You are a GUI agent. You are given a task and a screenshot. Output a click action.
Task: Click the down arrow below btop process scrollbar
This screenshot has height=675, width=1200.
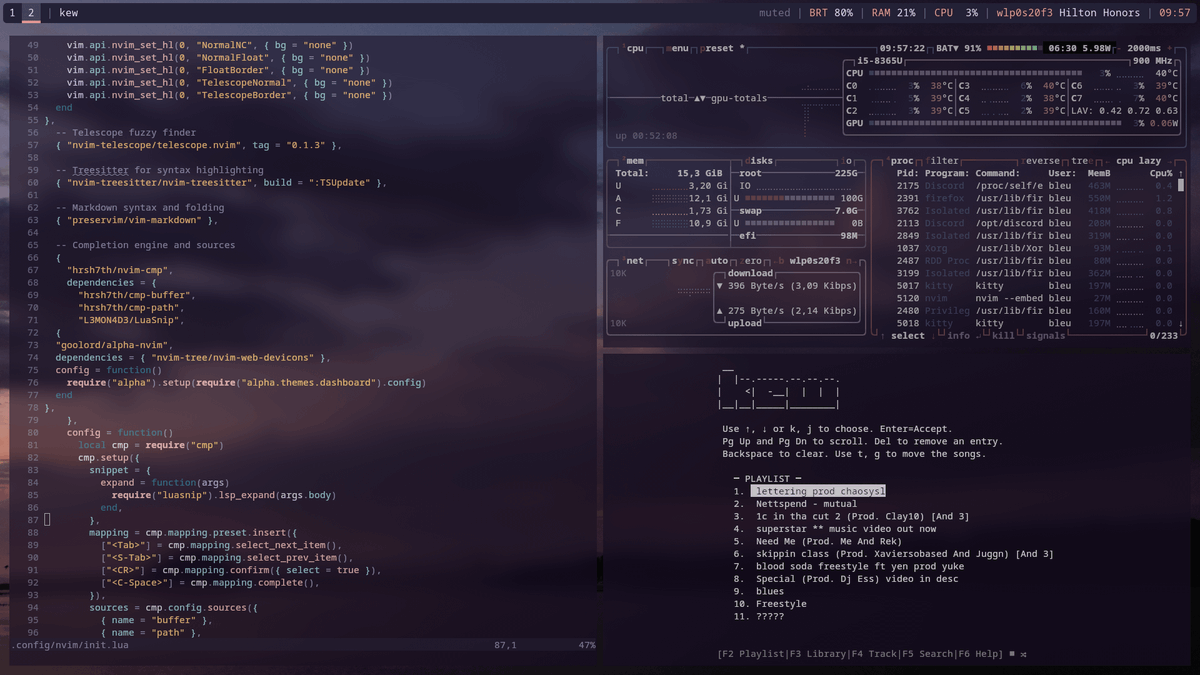coord(1181,324)
